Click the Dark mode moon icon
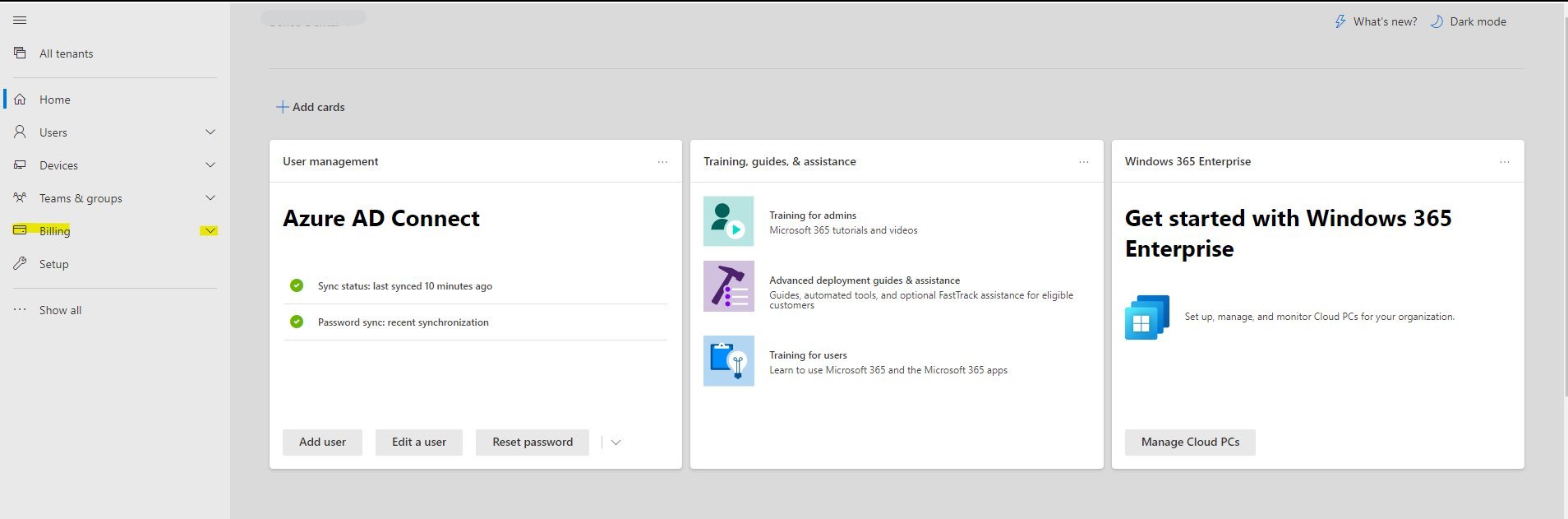 pyautogui.click(x=1437, y=21)
